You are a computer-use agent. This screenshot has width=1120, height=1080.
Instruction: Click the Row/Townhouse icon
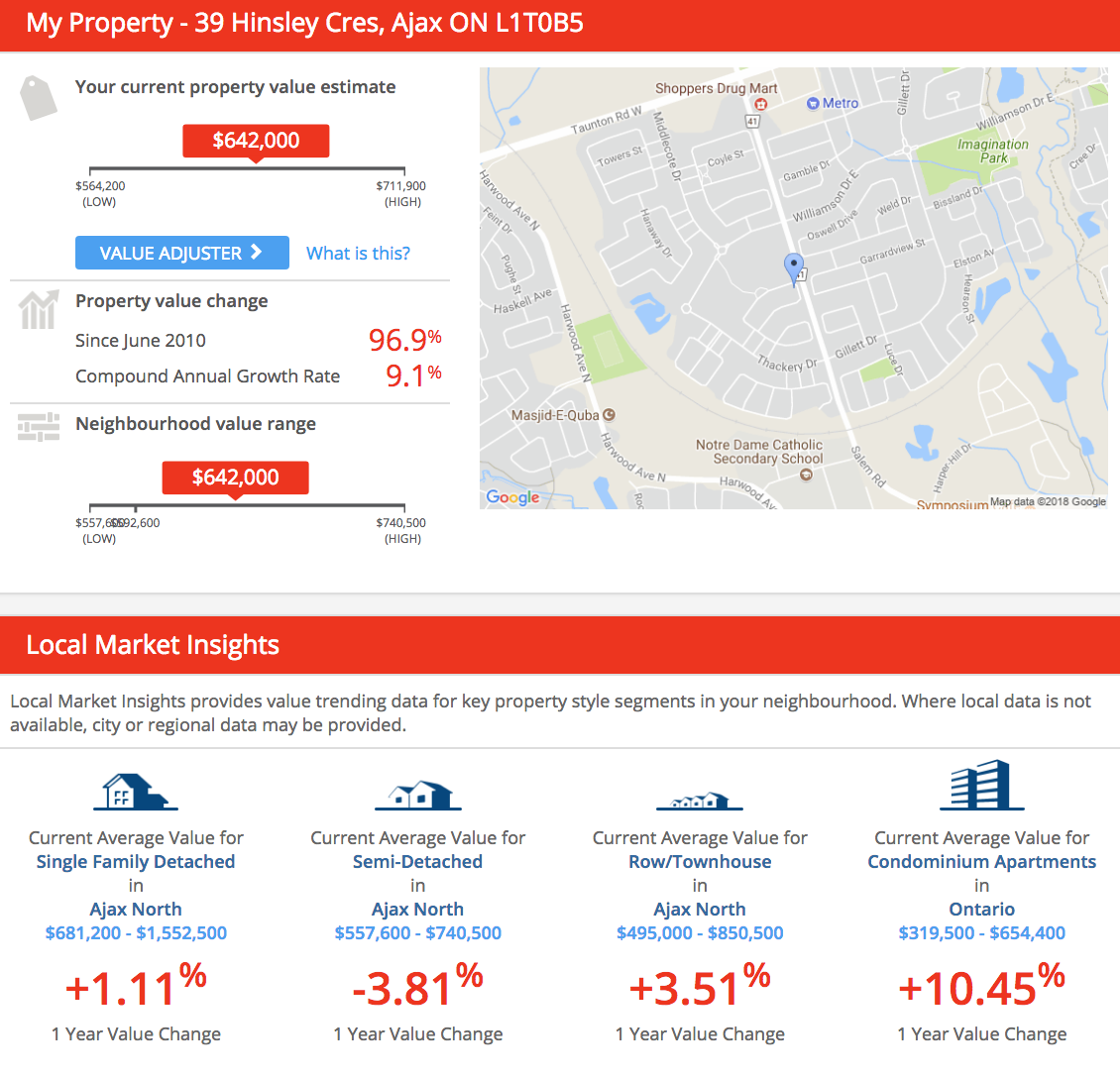pos(700,801)
